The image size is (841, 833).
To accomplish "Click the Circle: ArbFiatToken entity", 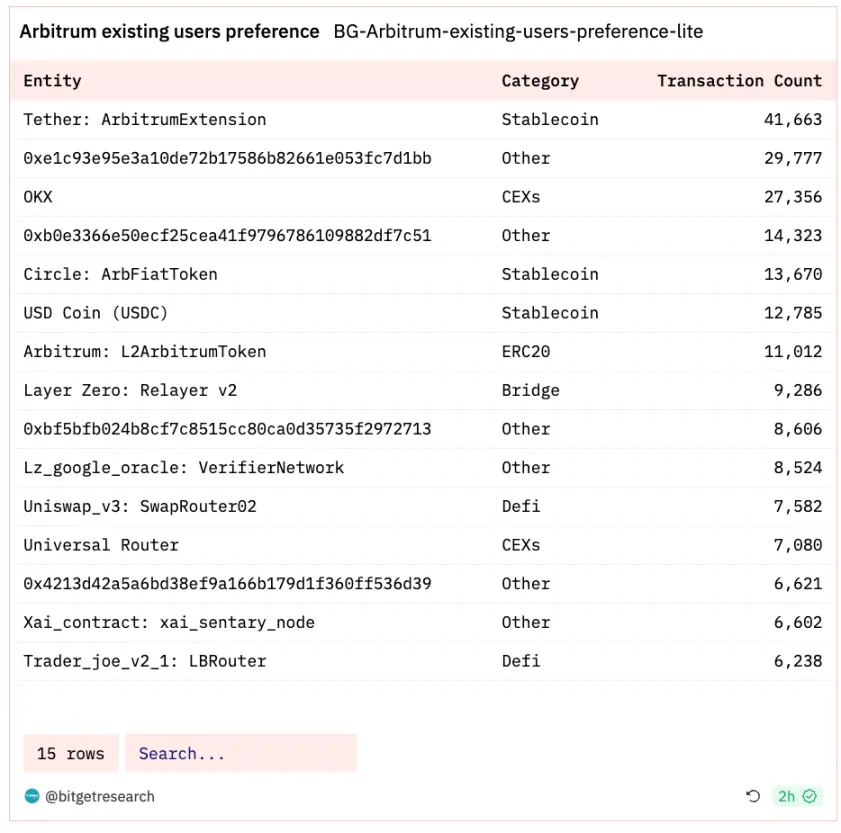I will pos(120,274).
